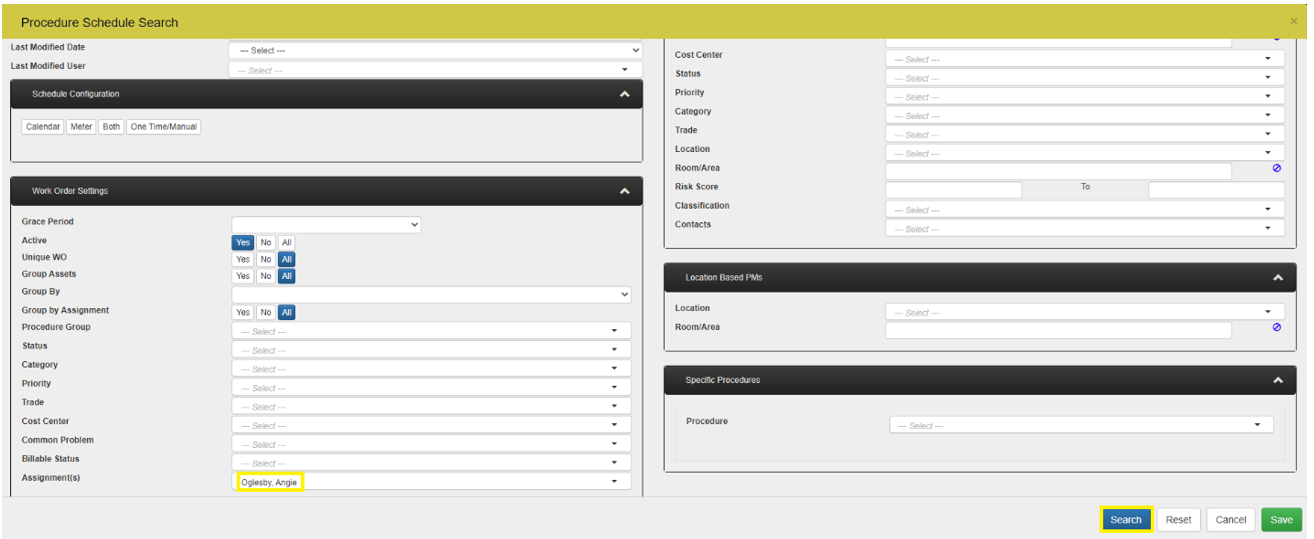
Task: Open the Grace Period dropdown
Action: coord(326,225)
